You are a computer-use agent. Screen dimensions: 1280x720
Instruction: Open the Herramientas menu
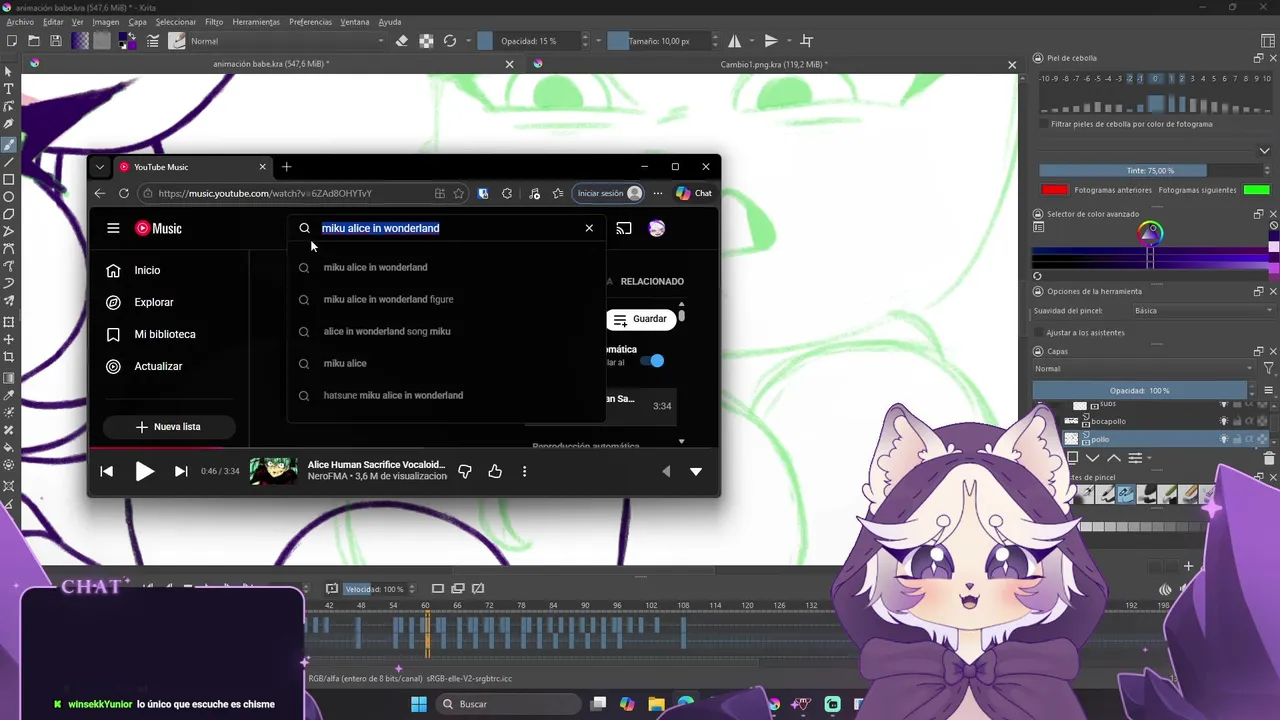(x=256, y=22)
